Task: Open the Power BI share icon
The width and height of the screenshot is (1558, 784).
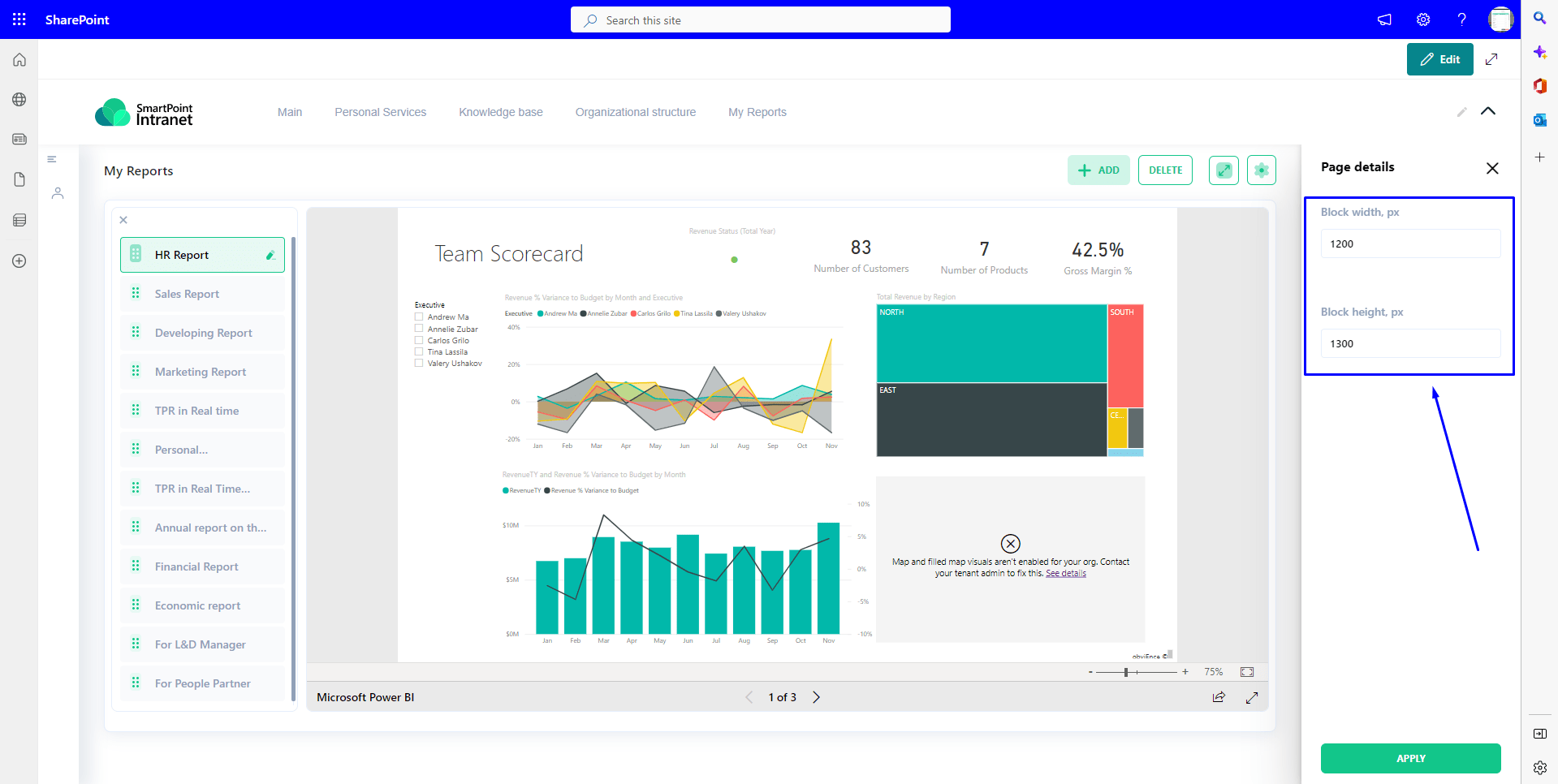Action: (1219, 697)
